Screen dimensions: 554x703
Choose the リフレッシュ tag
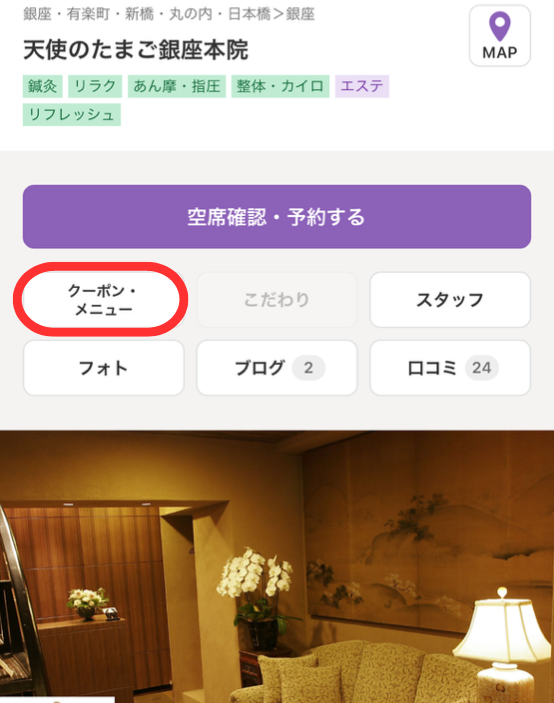72,115
